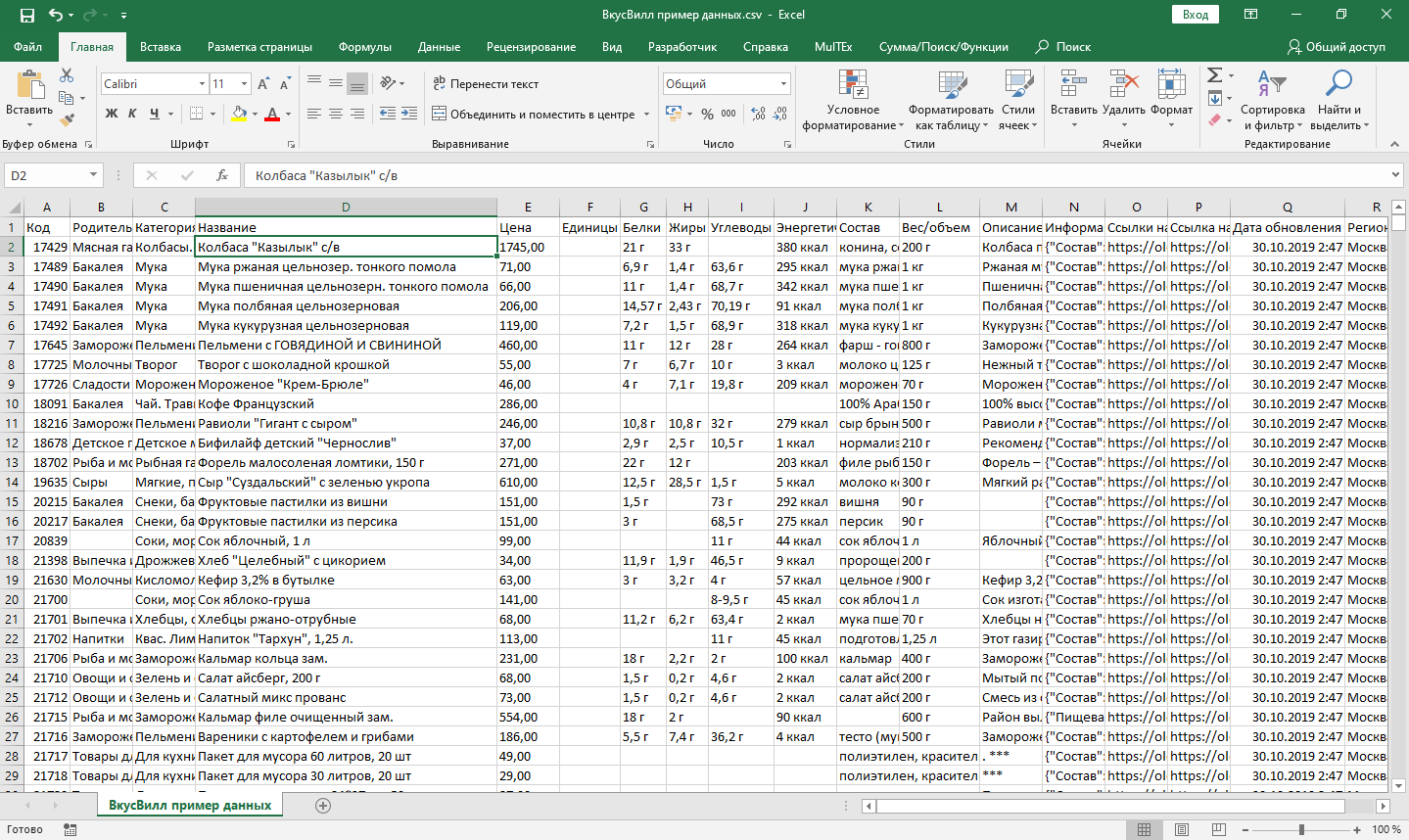Switch to Page Layout view in status bar

pyautogui.click(x=1182, y=829)
